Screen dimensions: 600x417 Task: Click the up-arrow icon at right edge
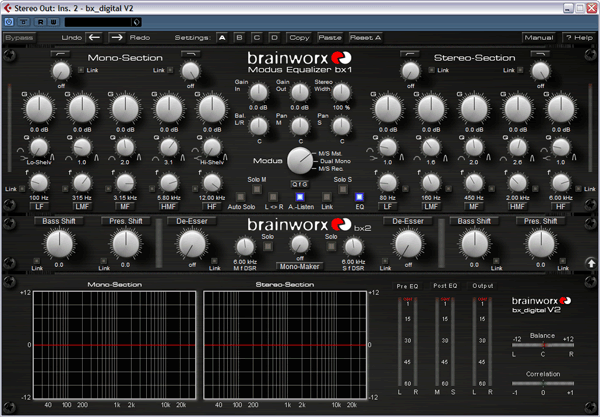pyautogui.click(x=590, y=263)
